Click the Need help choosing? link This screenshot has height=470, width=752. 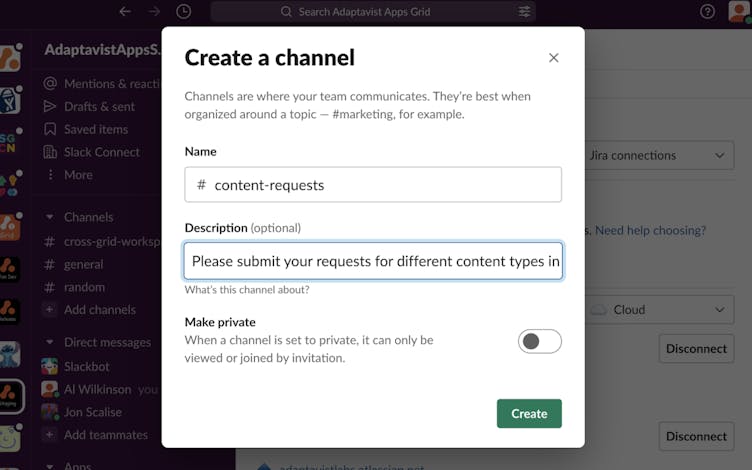click(x=650, y=231)
